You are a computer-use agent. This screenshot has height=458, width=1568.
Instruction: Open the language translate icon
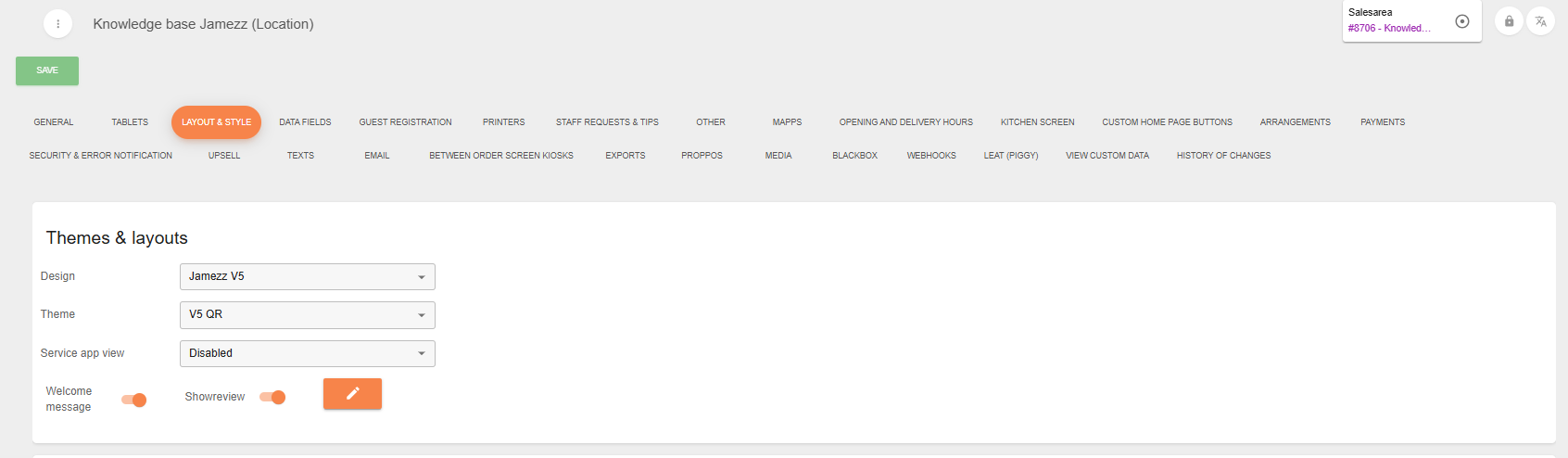pos(1540,21)
